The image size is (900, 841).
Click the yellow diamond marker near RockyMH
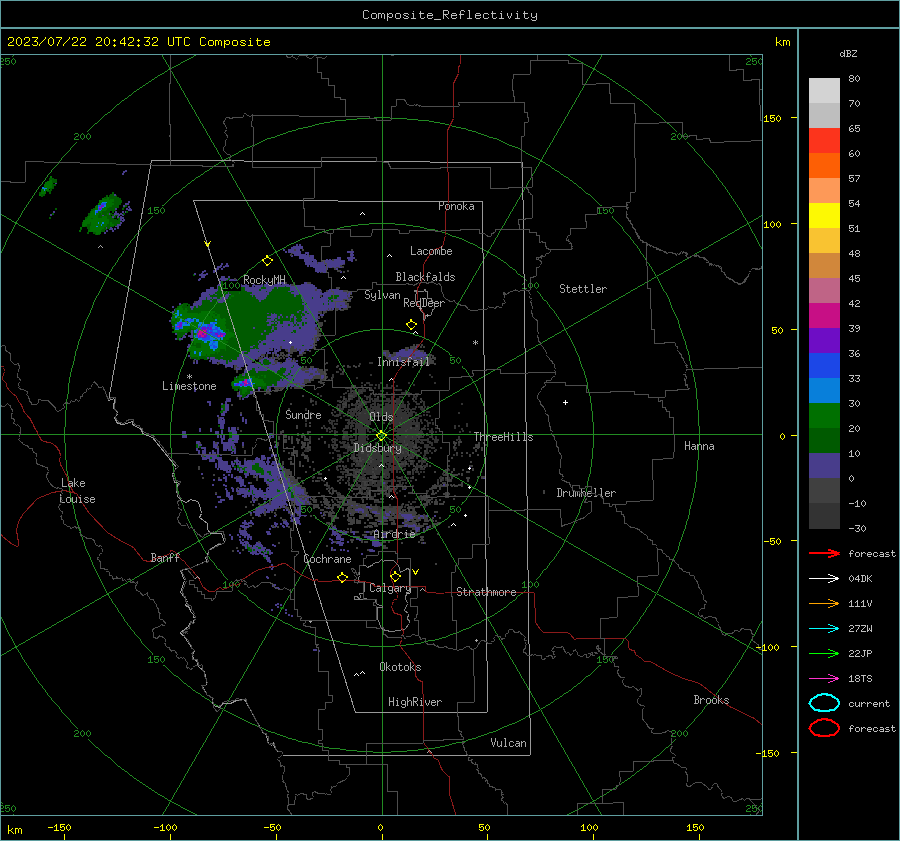coord(267,261)
